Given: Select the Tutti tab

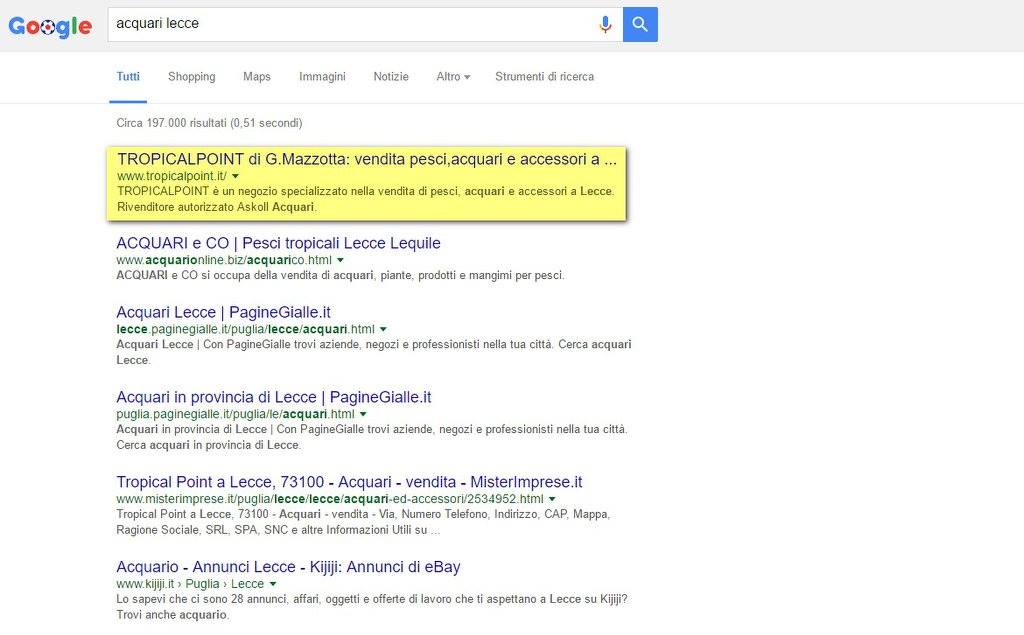Looking at the screenshot, I should point(128,76).
